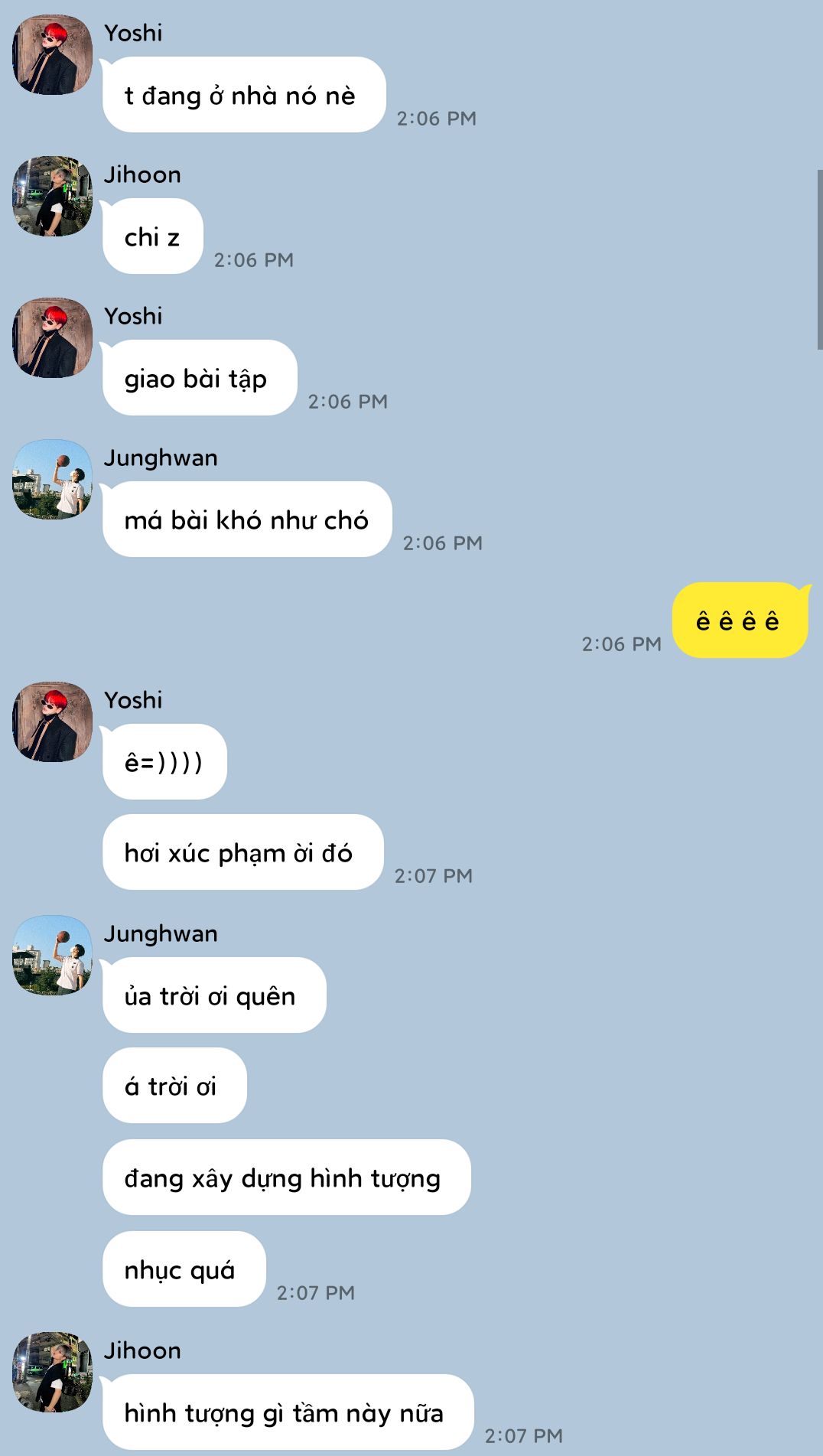This screenshot has width=823, height=1456.
Task: Click the chat scrollbar on the right edge
Action: click(x=819, y=260)
